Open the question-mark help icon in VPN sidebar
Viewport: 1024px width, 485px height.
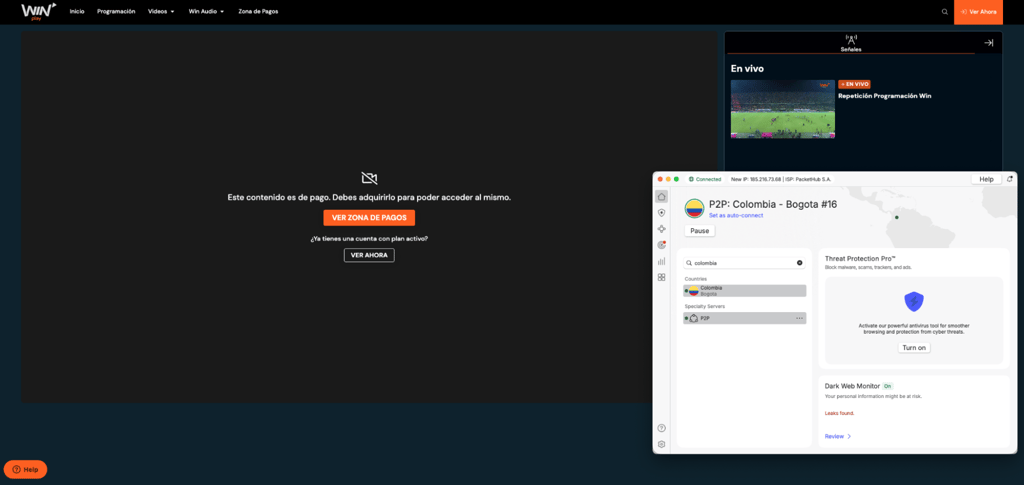[662, 428]
